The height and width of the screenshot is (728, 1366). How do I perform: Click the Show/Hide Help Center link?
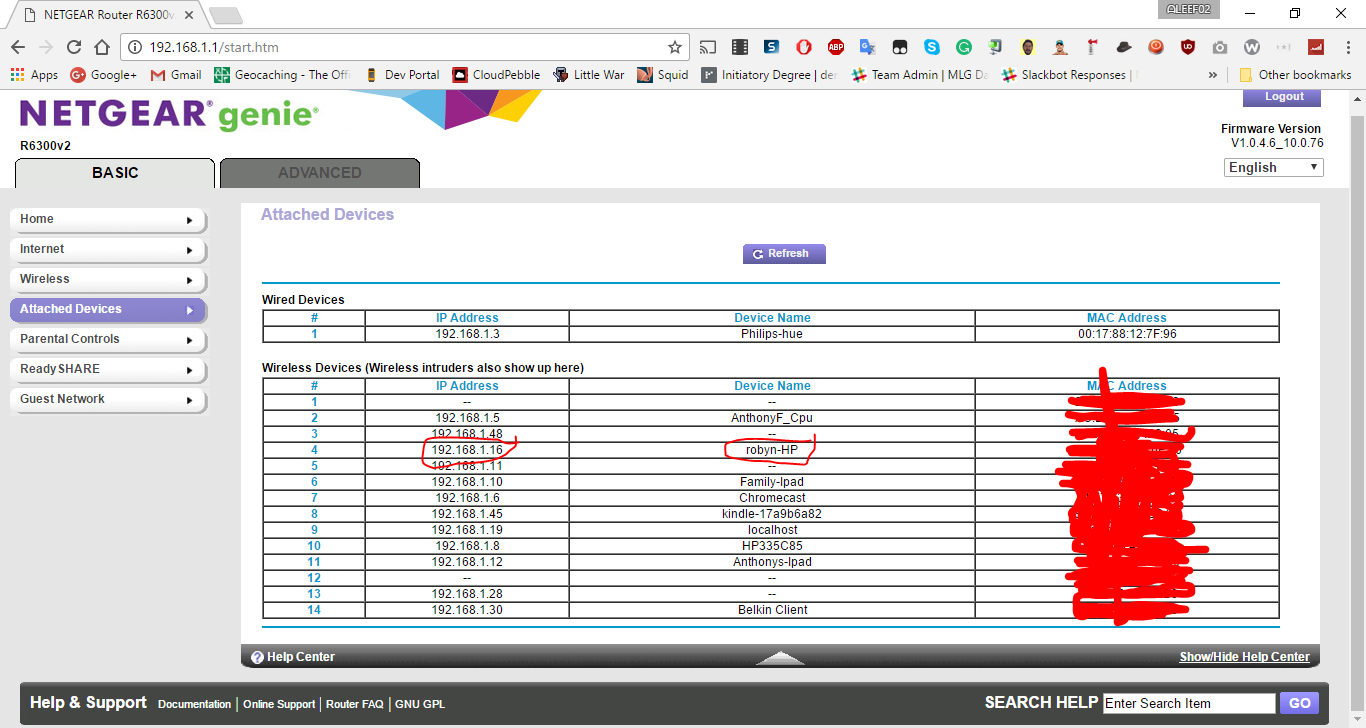pyautogui.click(x=1244, y=657)
